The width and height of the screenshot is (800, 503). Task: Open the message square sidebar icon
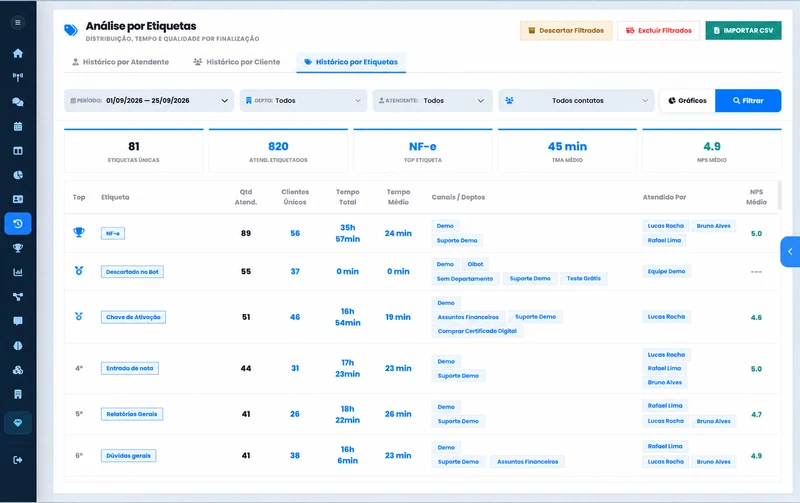pyautogui.click(x=18, y=321)
